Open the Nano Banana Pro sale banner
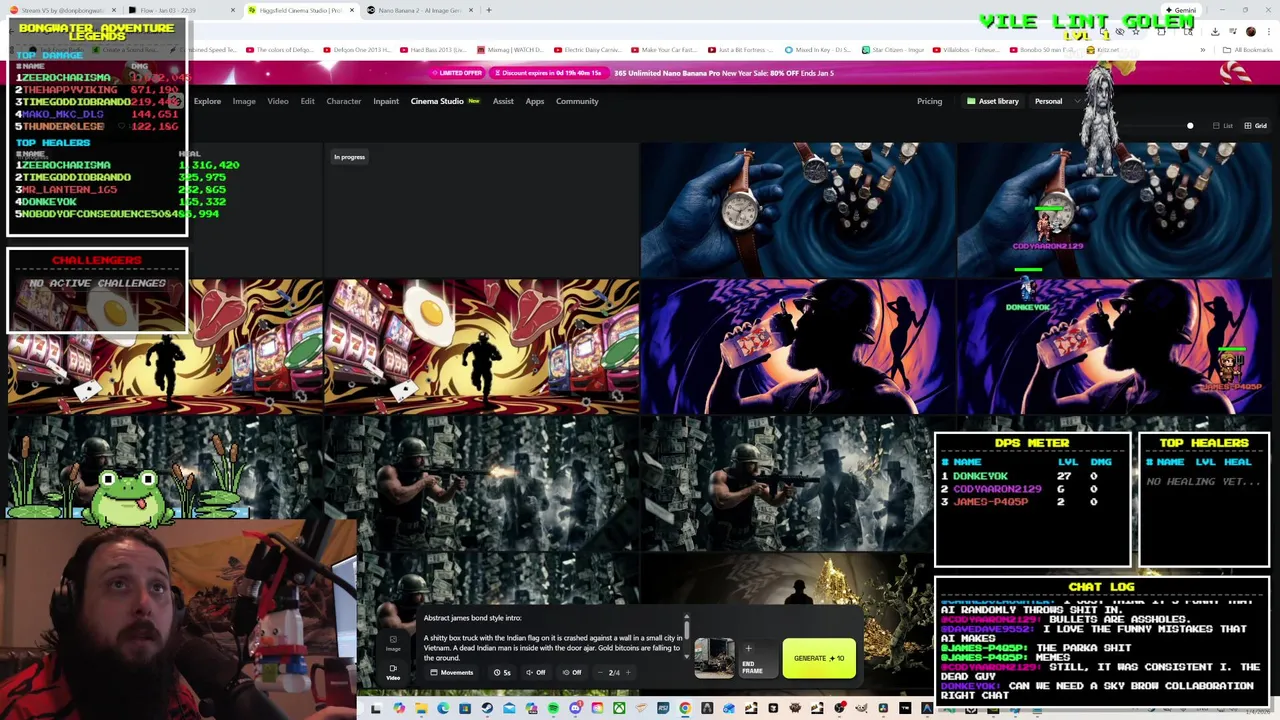1280x720 pixels. [724, 73]
